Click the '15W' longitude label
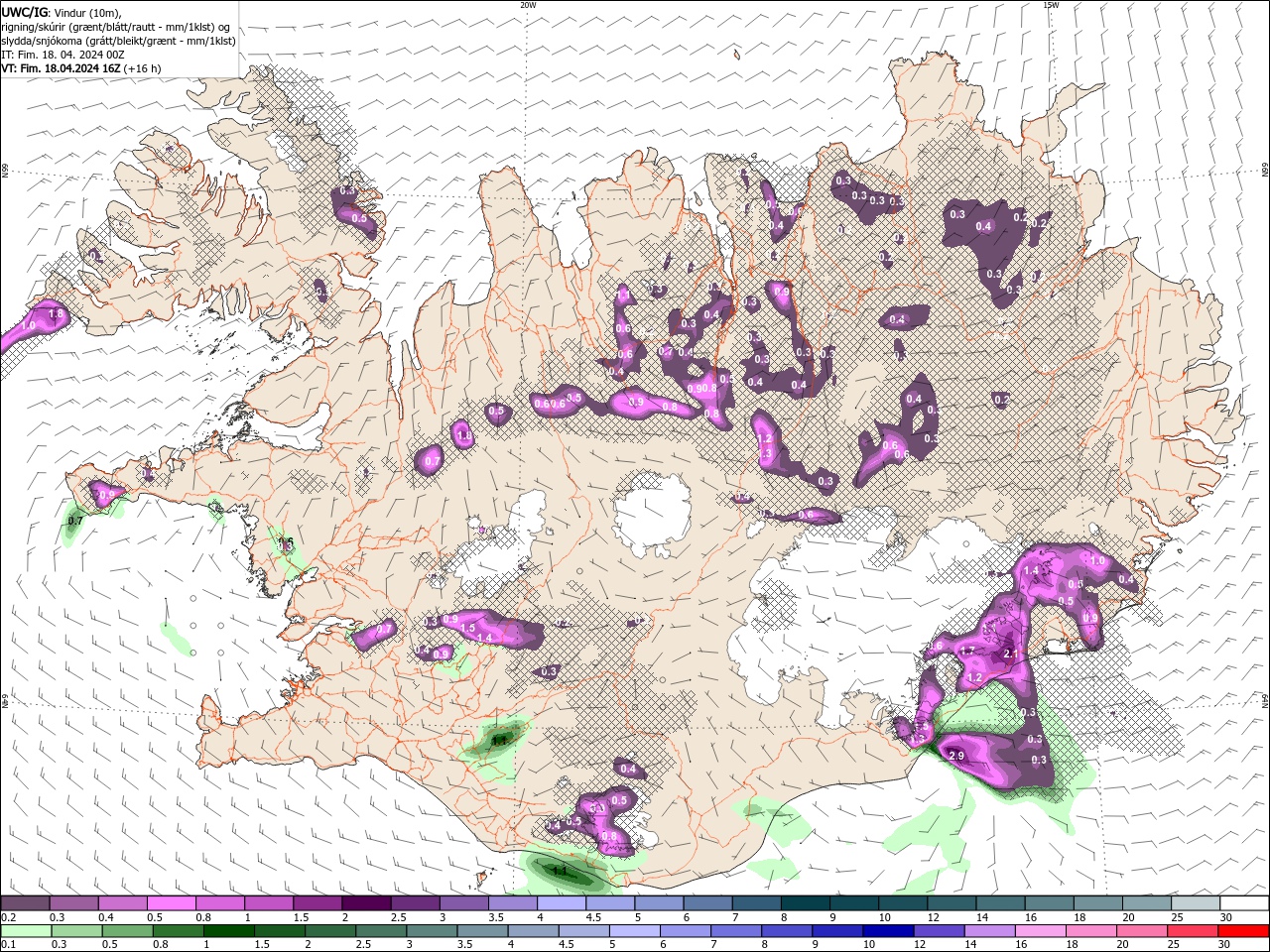 (x=1051, y=5)
